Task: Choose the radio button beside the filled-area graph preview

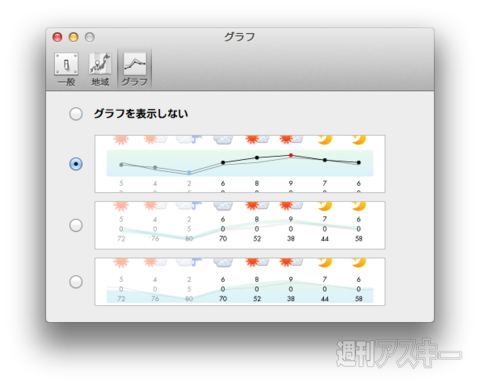Action: tap(76, 282)
